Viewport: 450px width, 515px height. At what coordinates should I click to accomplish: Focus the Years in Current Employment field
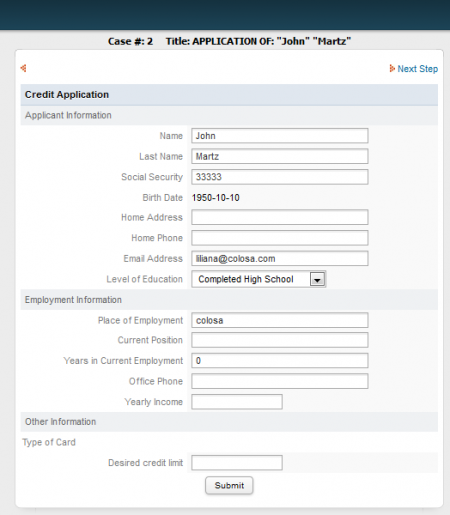coord(280,361)
